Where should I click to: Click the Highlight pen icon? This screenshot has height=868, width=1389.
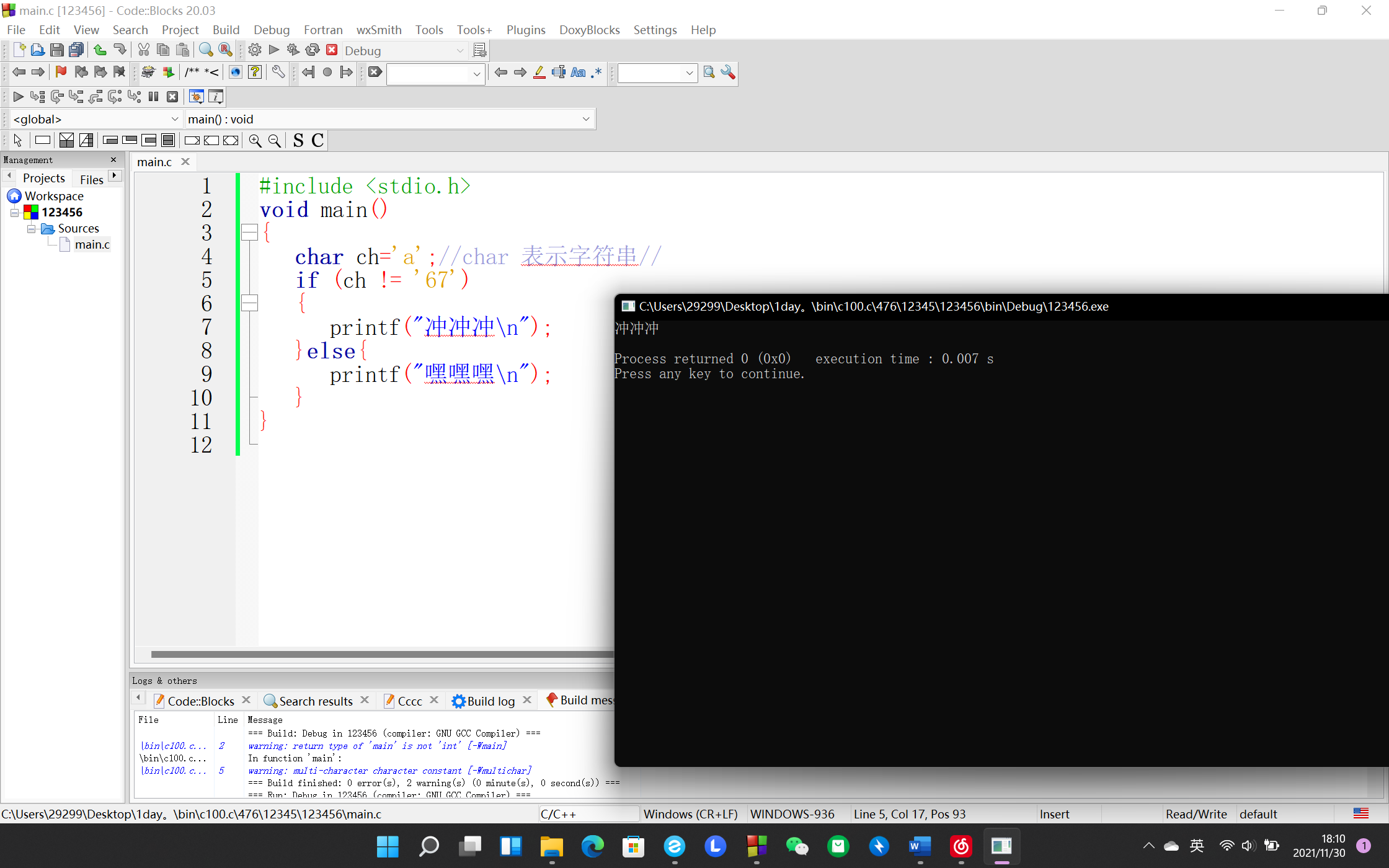pyautogui.click(x=539, y=73)
